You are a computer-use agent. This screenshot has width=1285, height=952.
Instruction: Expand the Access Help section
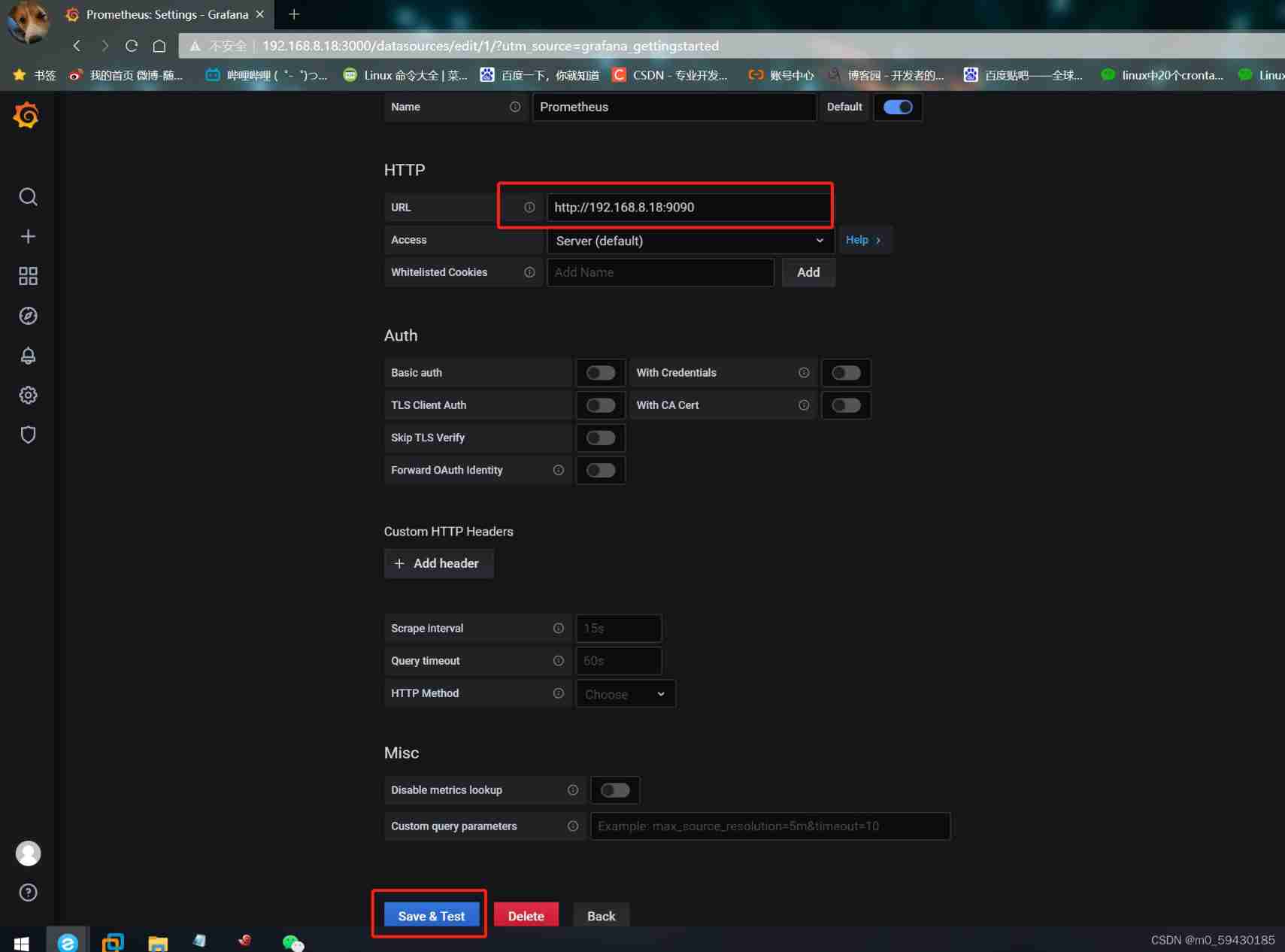tap(863, 240)
